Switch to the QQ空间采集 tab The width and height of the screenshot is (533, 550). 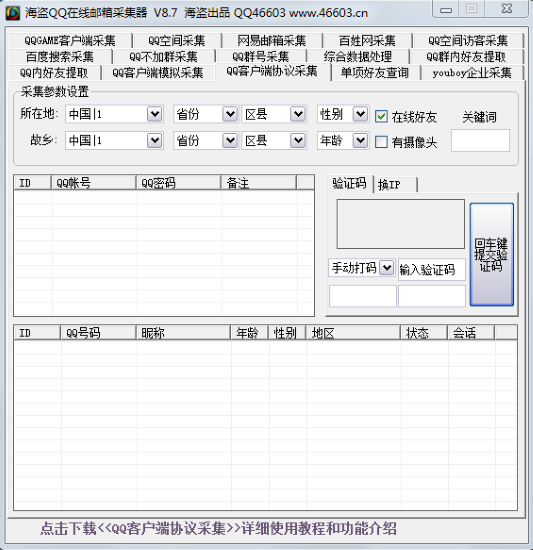pos(177,41)
